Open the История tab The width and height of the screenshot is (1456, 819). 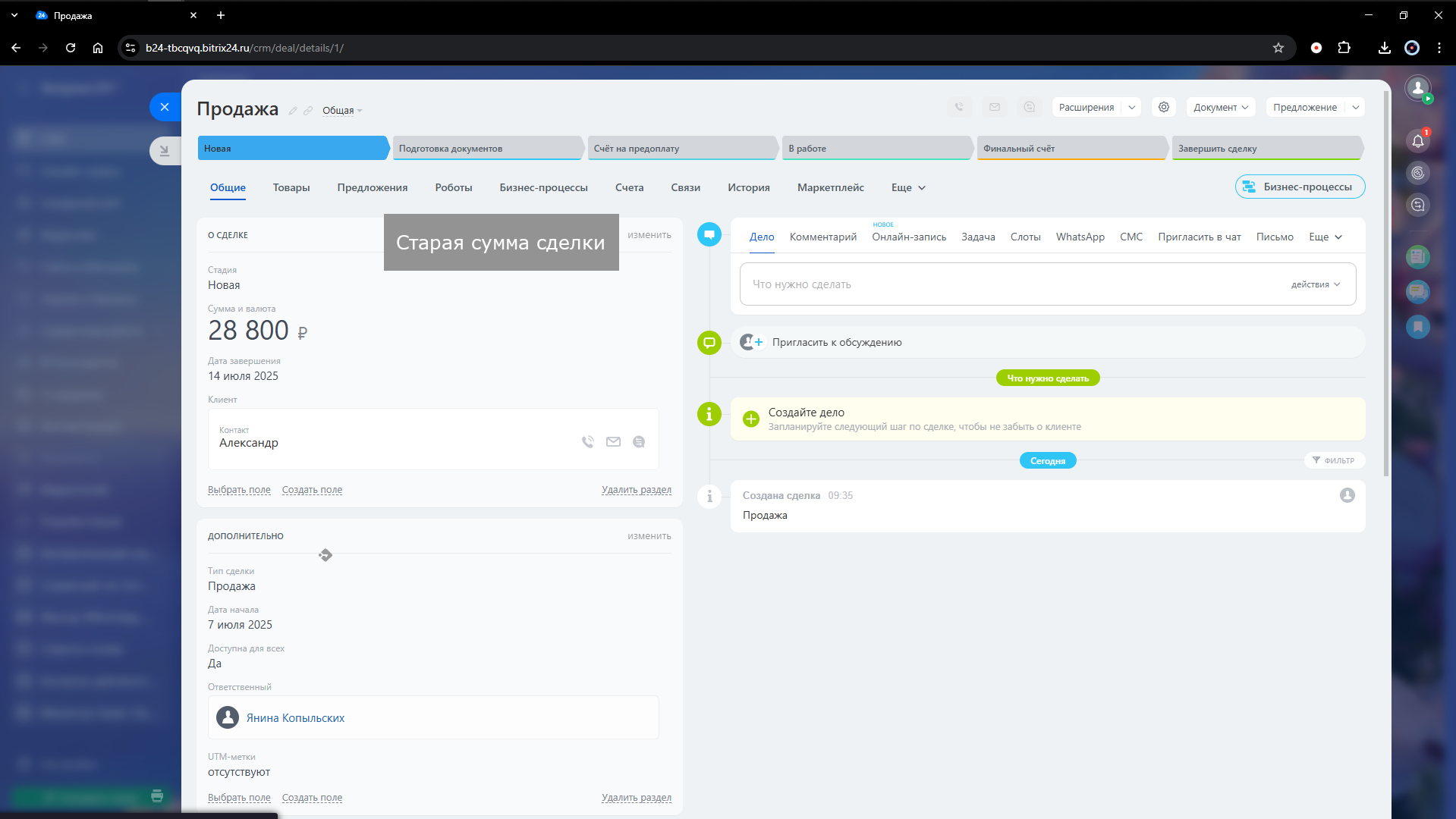coord(749,187)
